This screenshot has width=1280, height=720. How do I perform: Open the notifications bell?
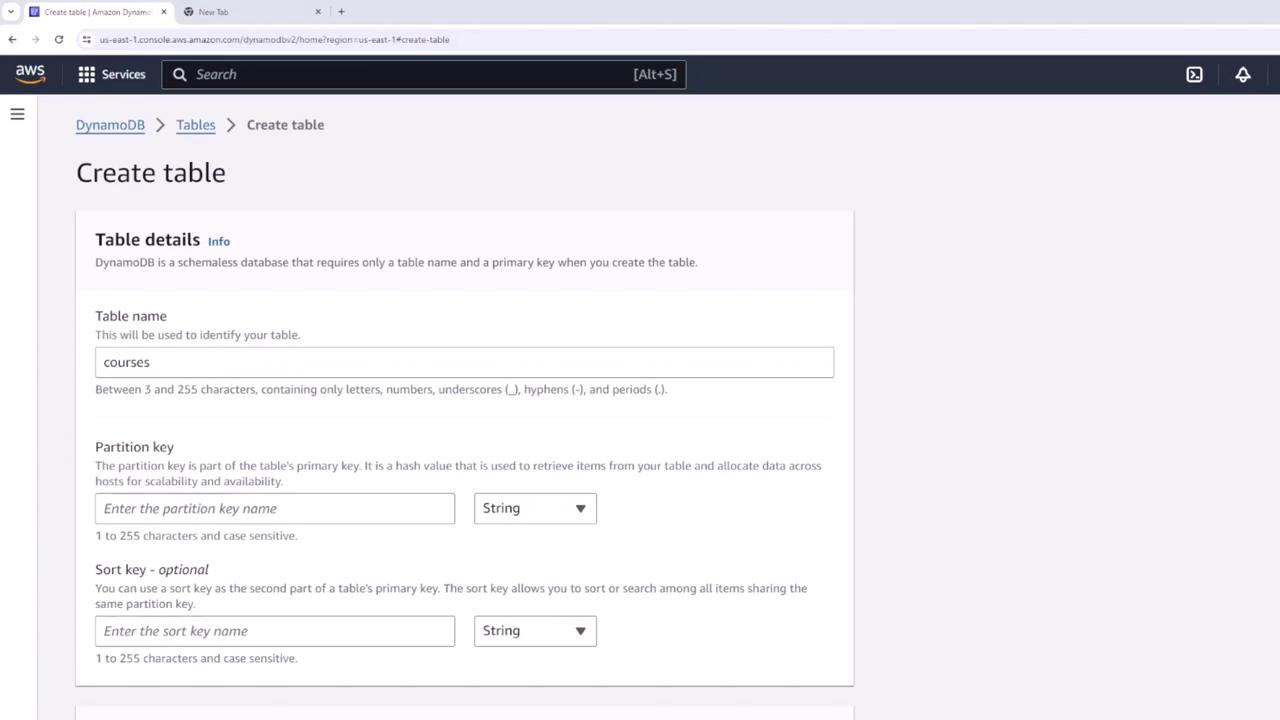coord(1243,74)
